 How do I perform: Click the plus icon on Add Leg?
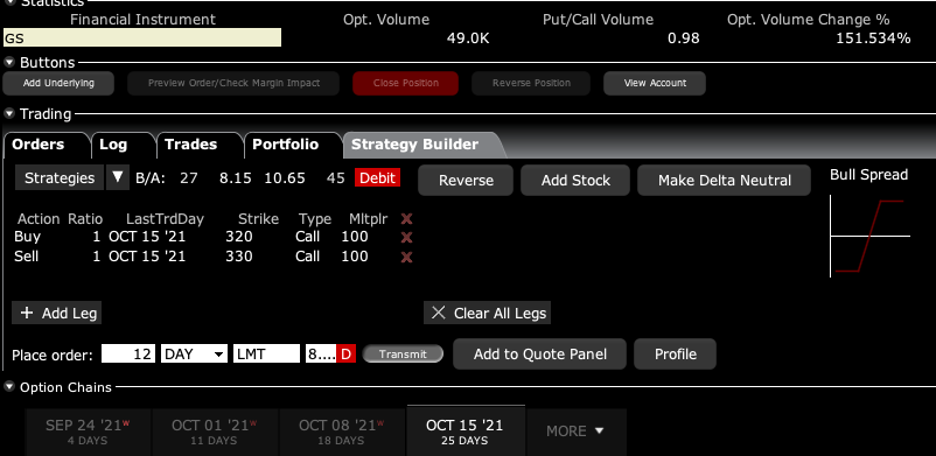tap(27, 313)
